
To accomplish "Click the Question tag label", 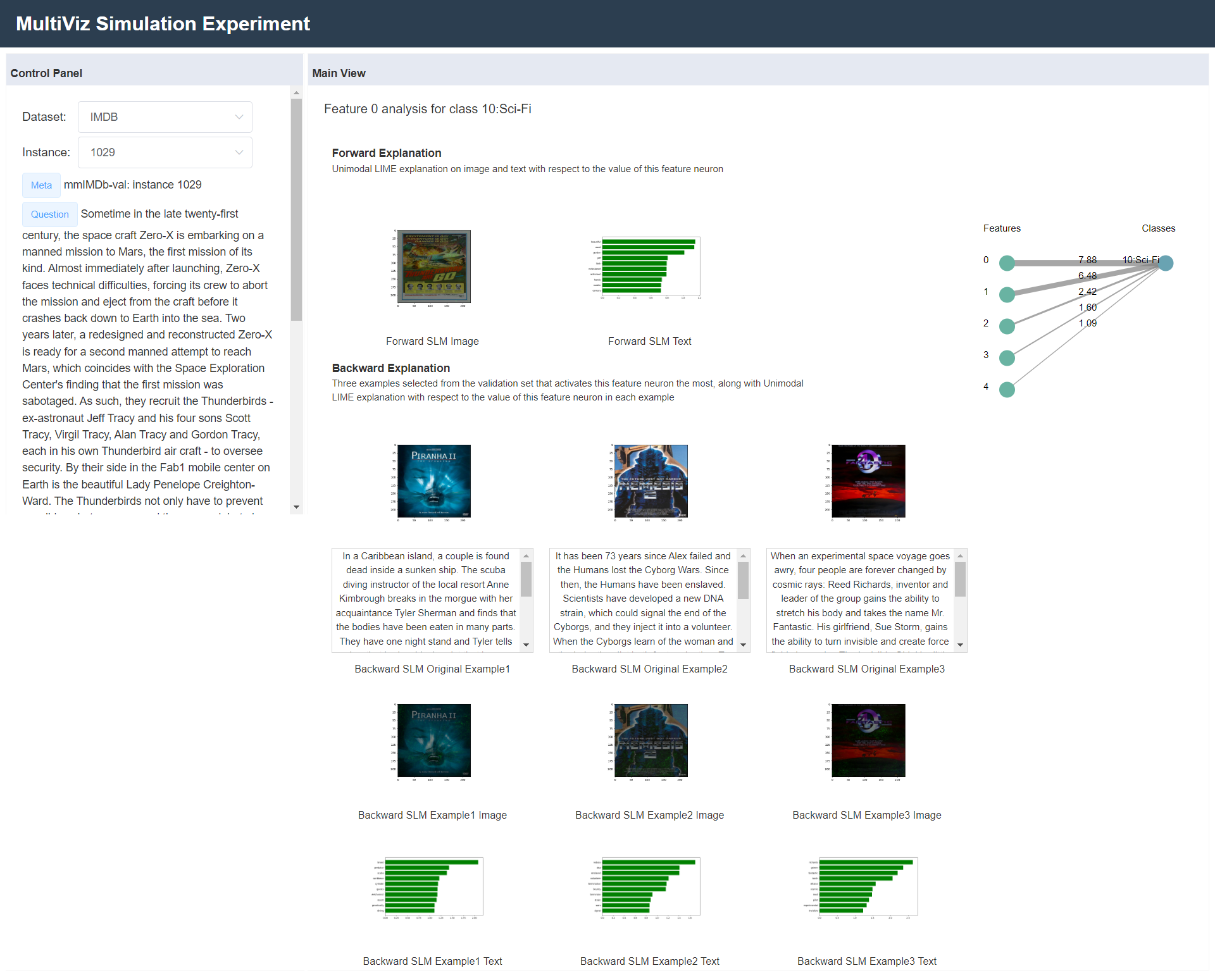I will click(x=49, y=214).
